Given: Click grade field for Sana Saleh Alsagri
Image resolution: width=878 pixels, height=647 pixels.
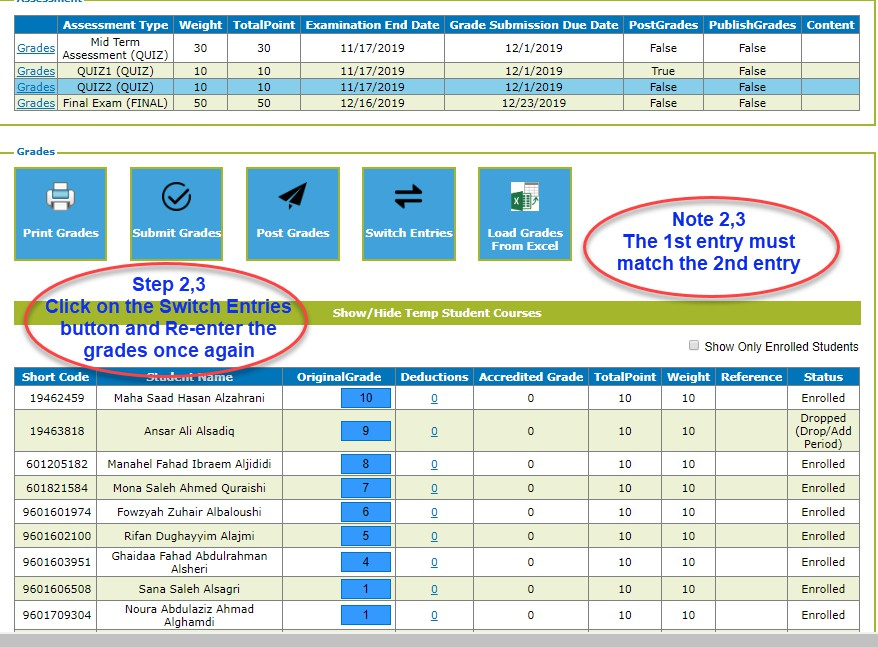Looking at the screenshot, I should pyautogui.click(x=366, y=589).
